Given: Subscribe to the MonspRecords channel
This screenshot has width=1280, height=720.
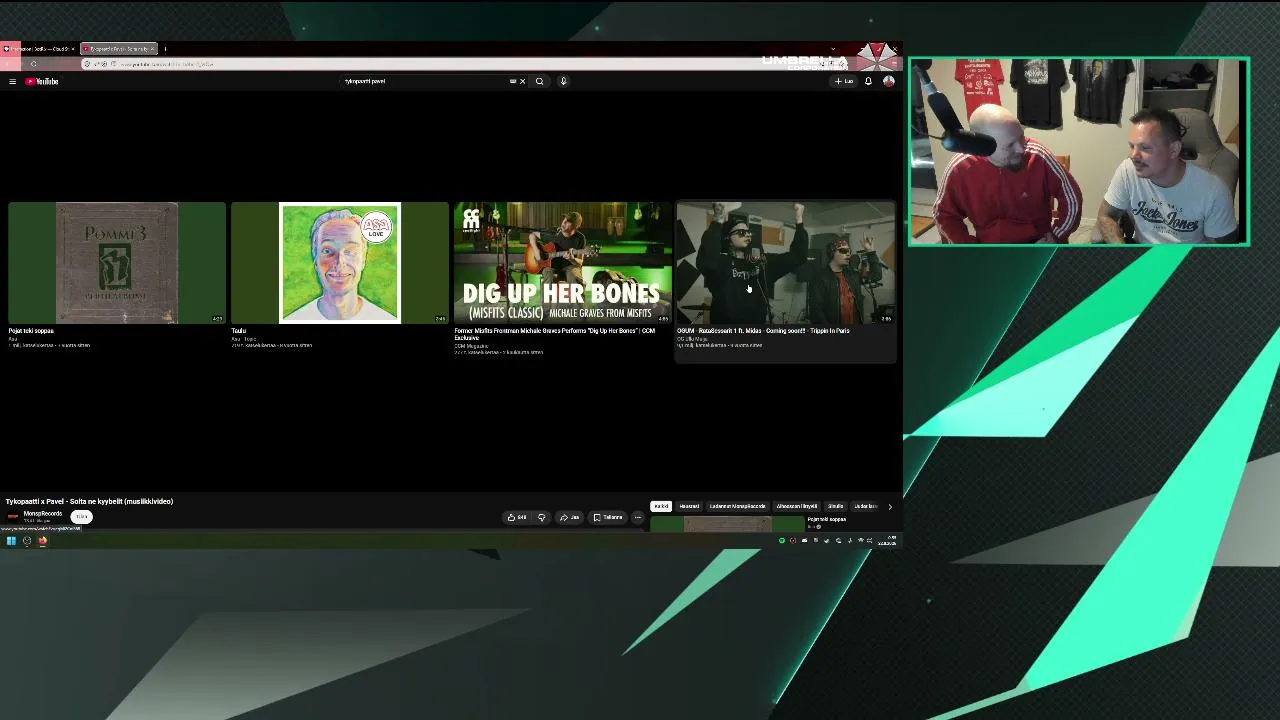Looking at the screenshot, I should coord(82,516).
